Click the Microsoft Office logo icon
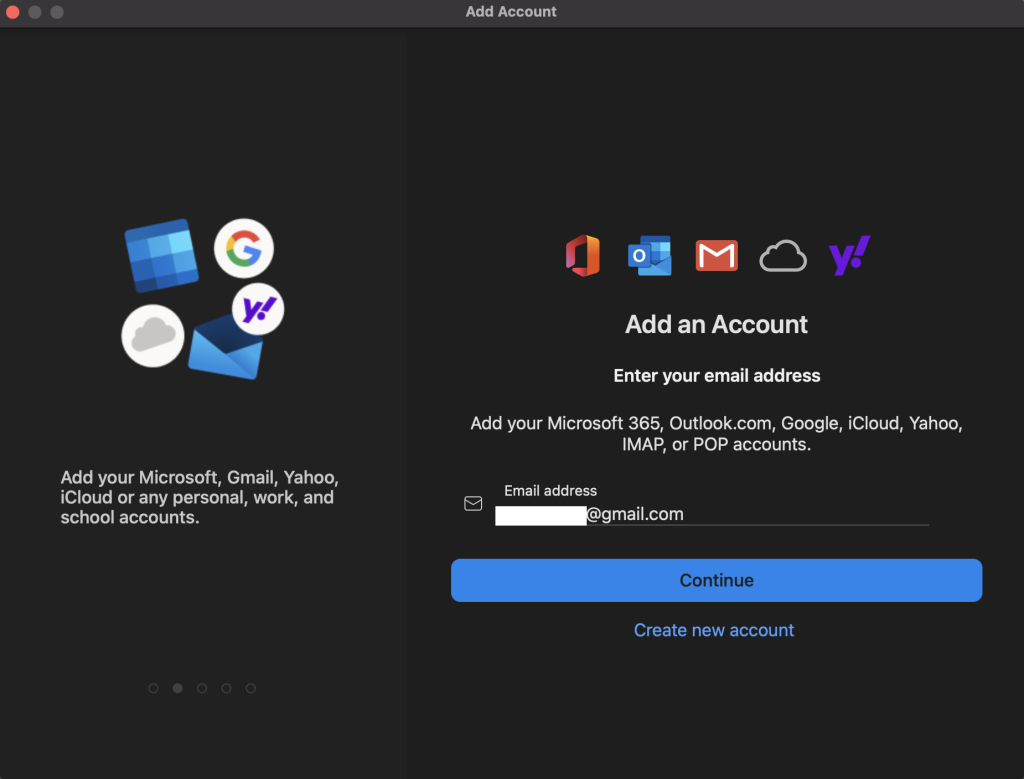1024x779 pixels. coord(582,256)
